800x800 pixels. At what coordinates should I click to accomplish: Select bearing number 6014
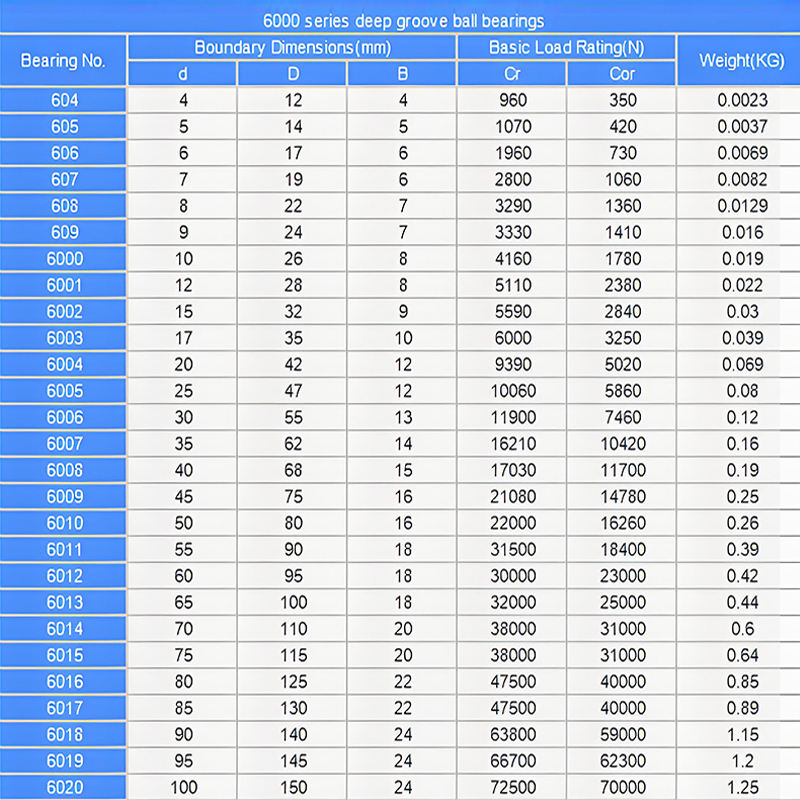64,629
